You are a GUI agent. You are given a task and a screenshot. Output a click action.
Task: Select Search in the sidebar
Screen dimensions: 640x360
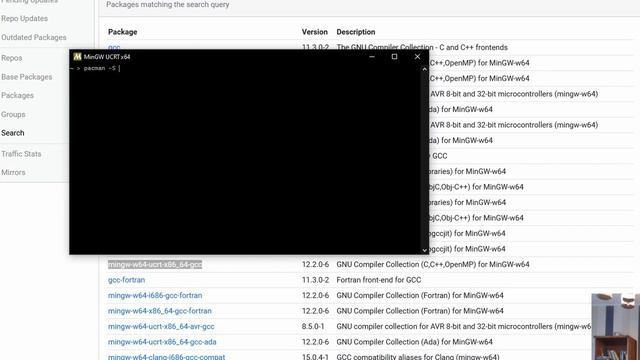(13, 133)
